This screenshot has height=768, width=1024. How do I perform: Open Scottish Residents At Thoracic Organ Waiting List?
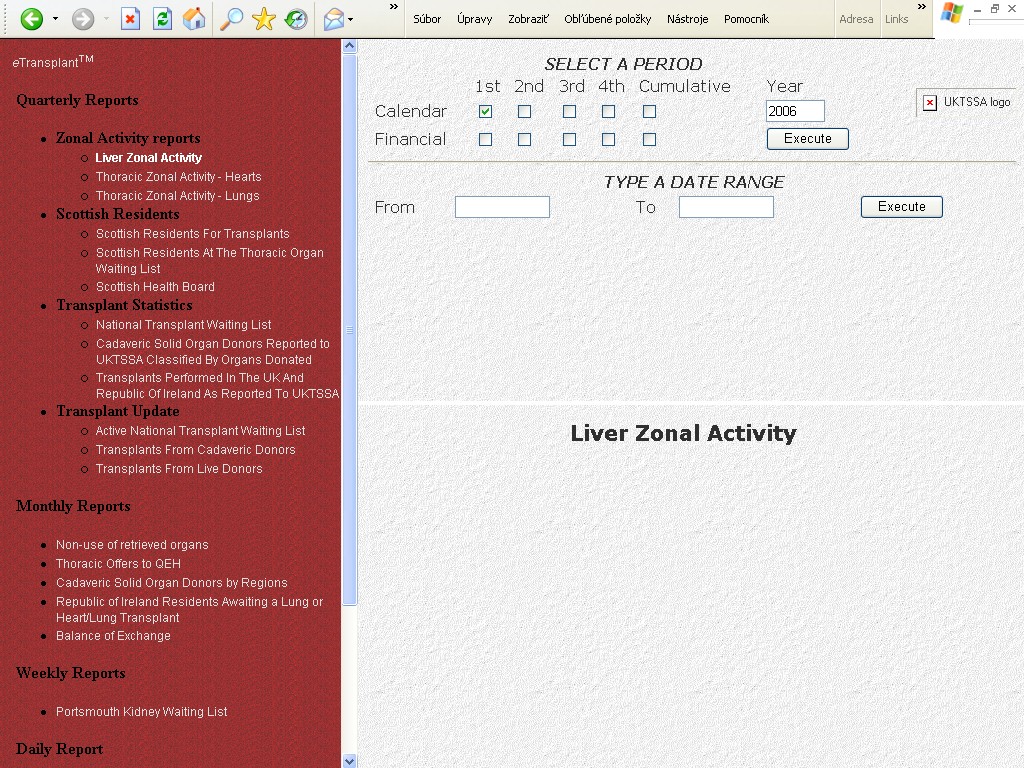(x=210, y=260)
